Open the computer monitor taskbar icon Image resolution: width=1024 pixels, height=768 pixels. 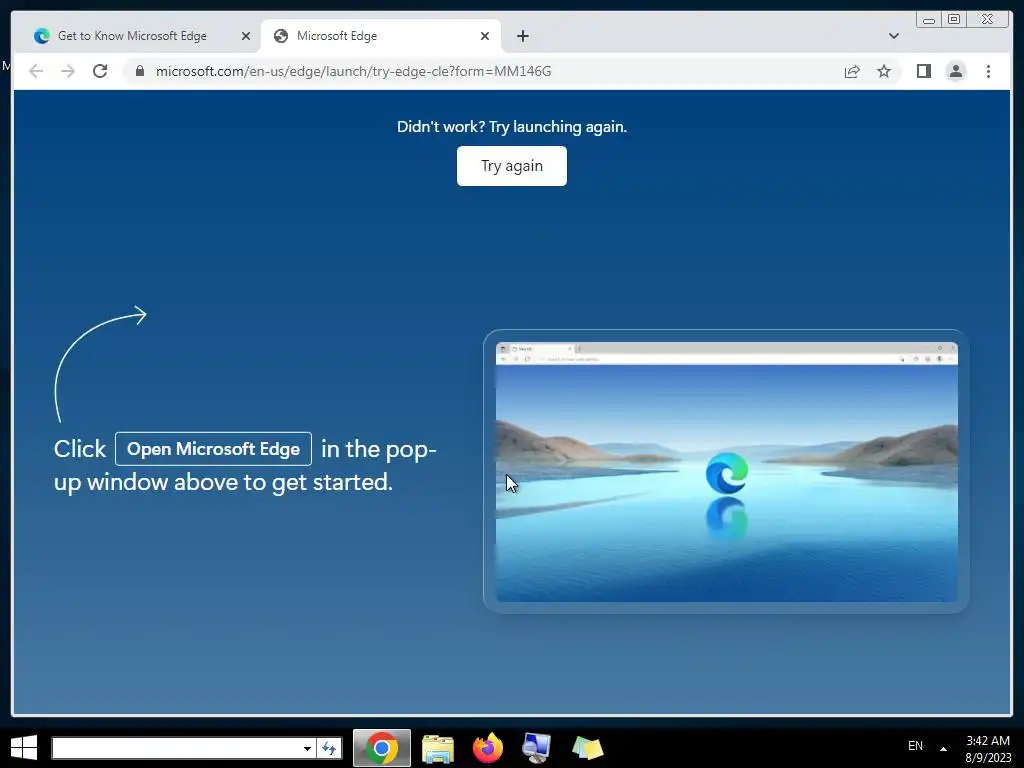537,748
